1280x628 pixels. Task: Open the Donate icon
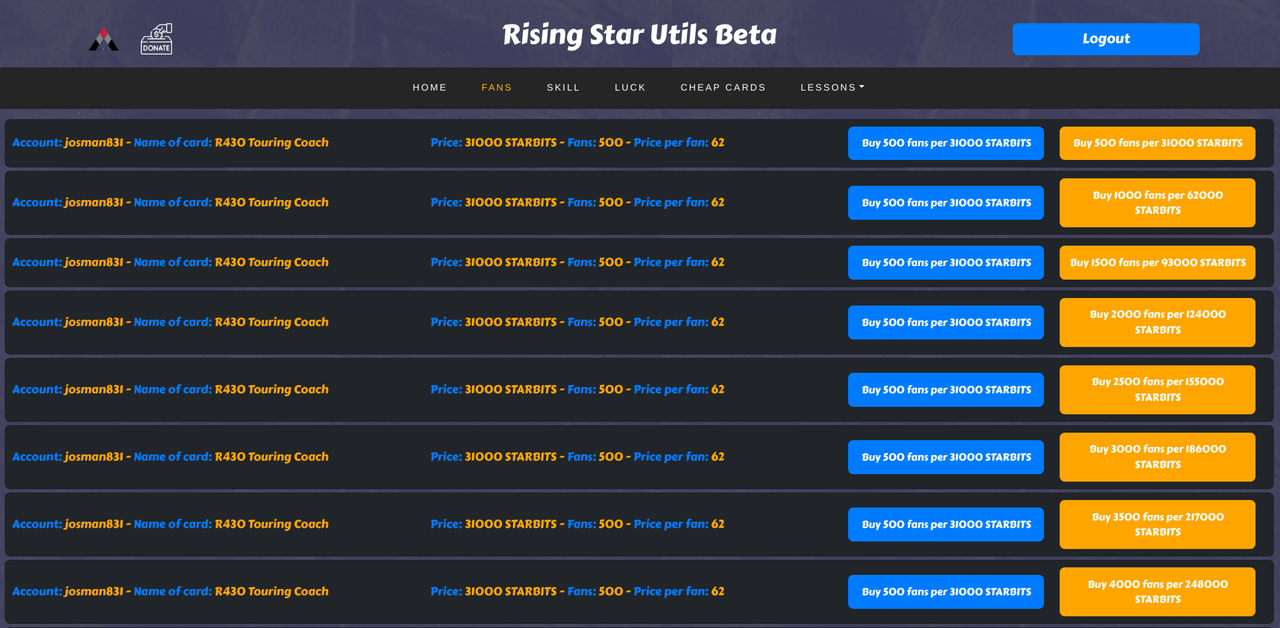[x=156, y=39]
